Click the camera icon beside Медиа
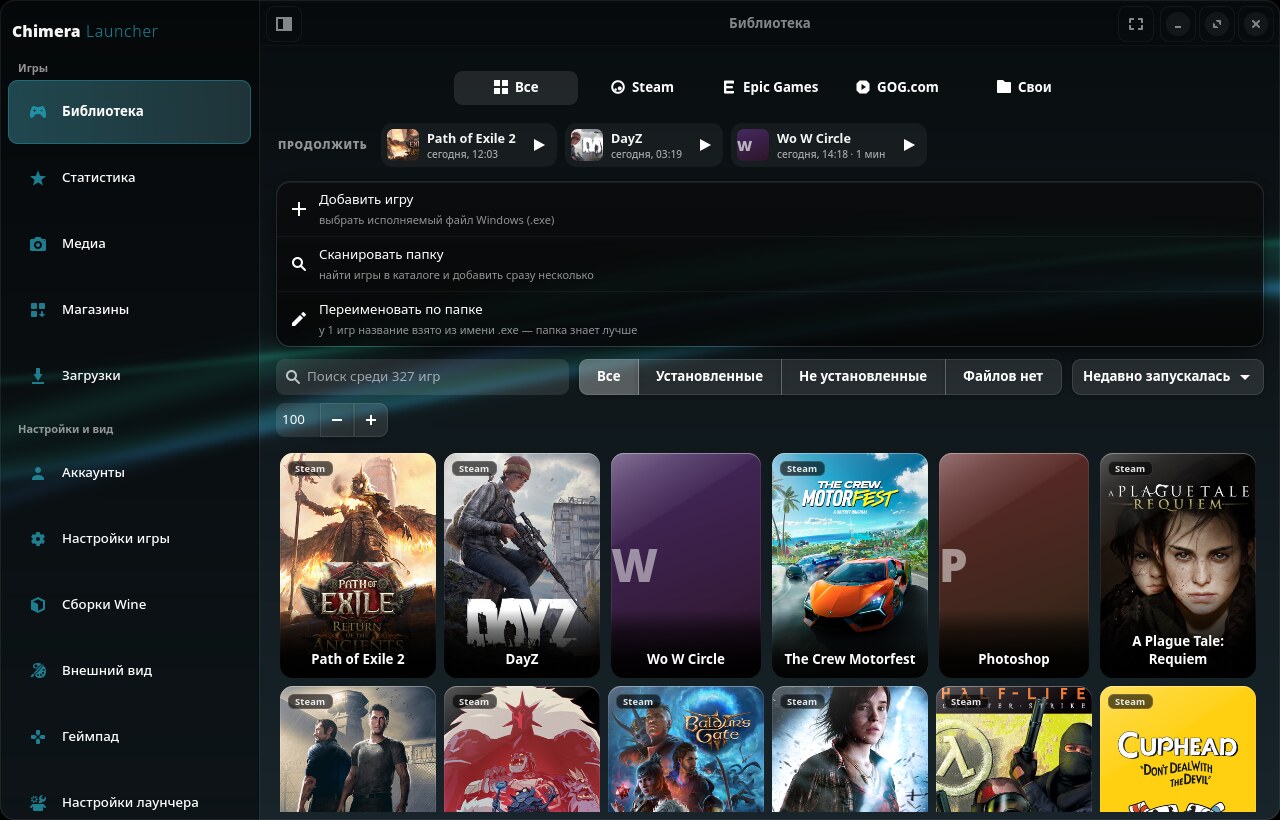 [38, 244]
